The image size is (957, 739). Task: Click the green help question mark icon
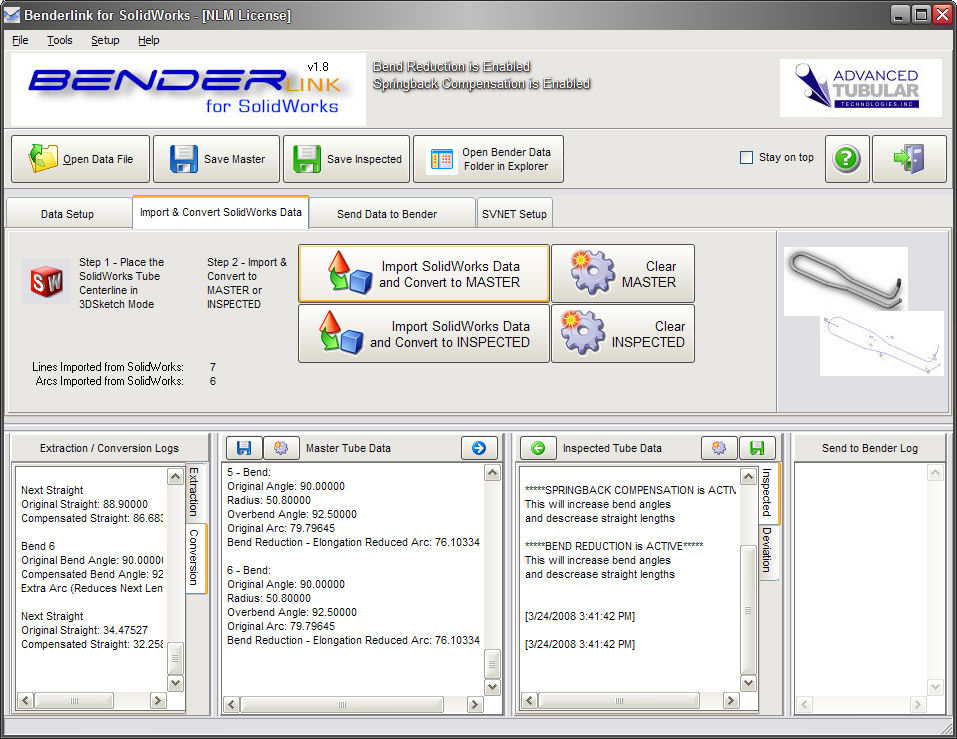846,159
